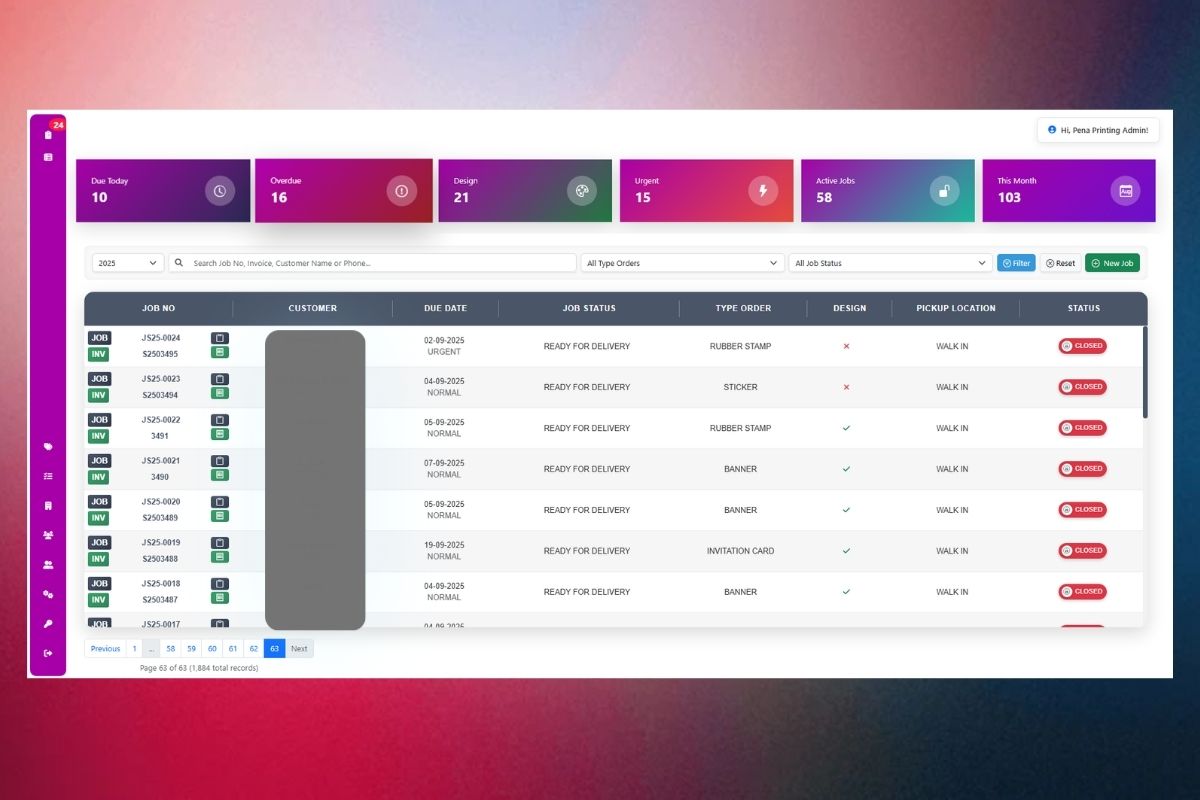The height and width of the screenshot is (800, 1200).
Task: Open the two-person friends icon in sidebar
Action: (48, 565)
